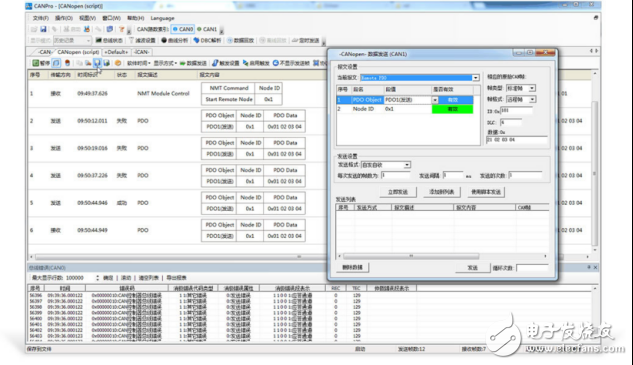The width and height of the screenshot is (633, 365).
Task: Click the 曲线分析 curve analysis icon
Action: 174,40
